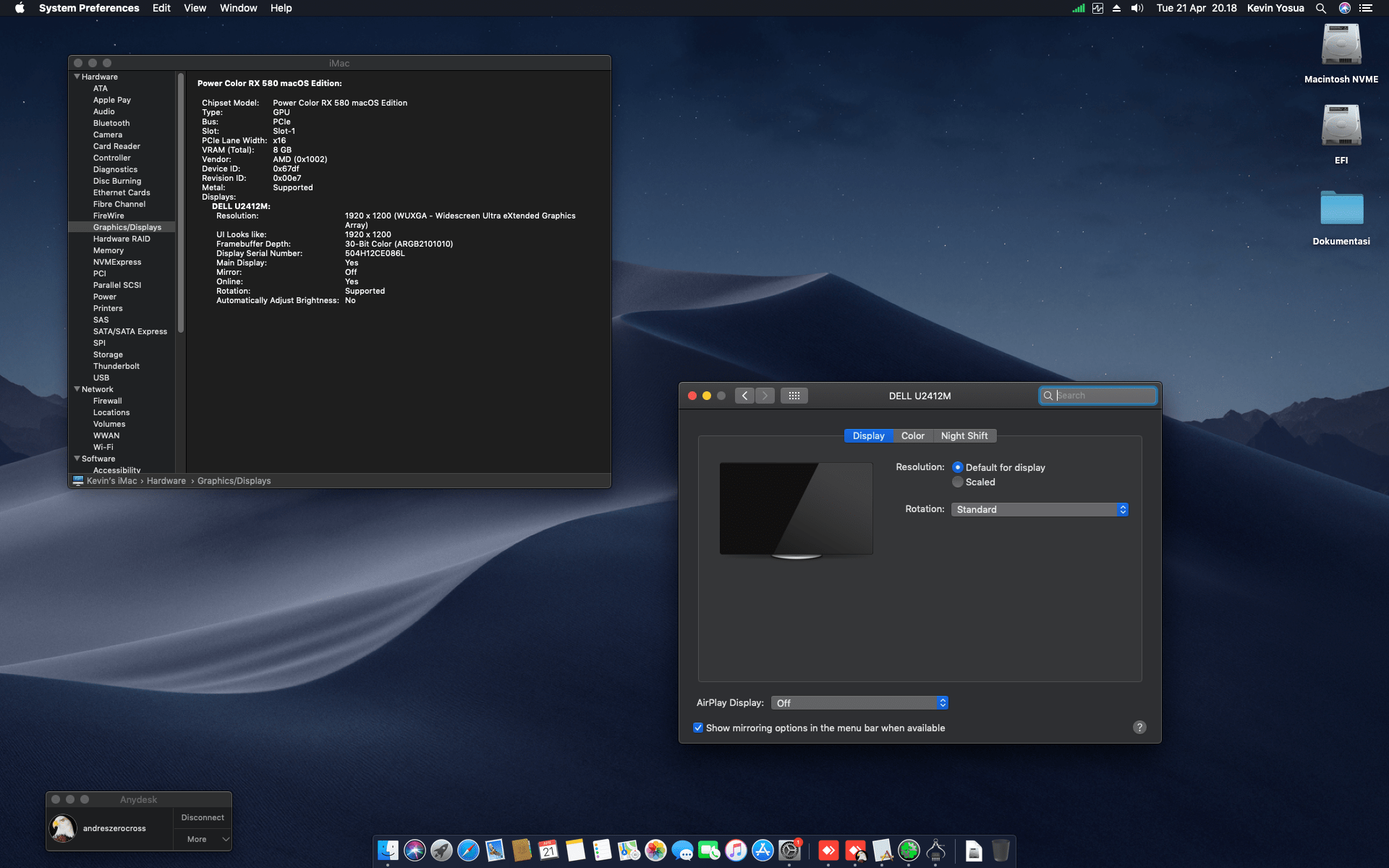This screenshot has height=868, width=1389.
Task: Open the AirPlay Display dropdown
Action: (x=859, y=703)
